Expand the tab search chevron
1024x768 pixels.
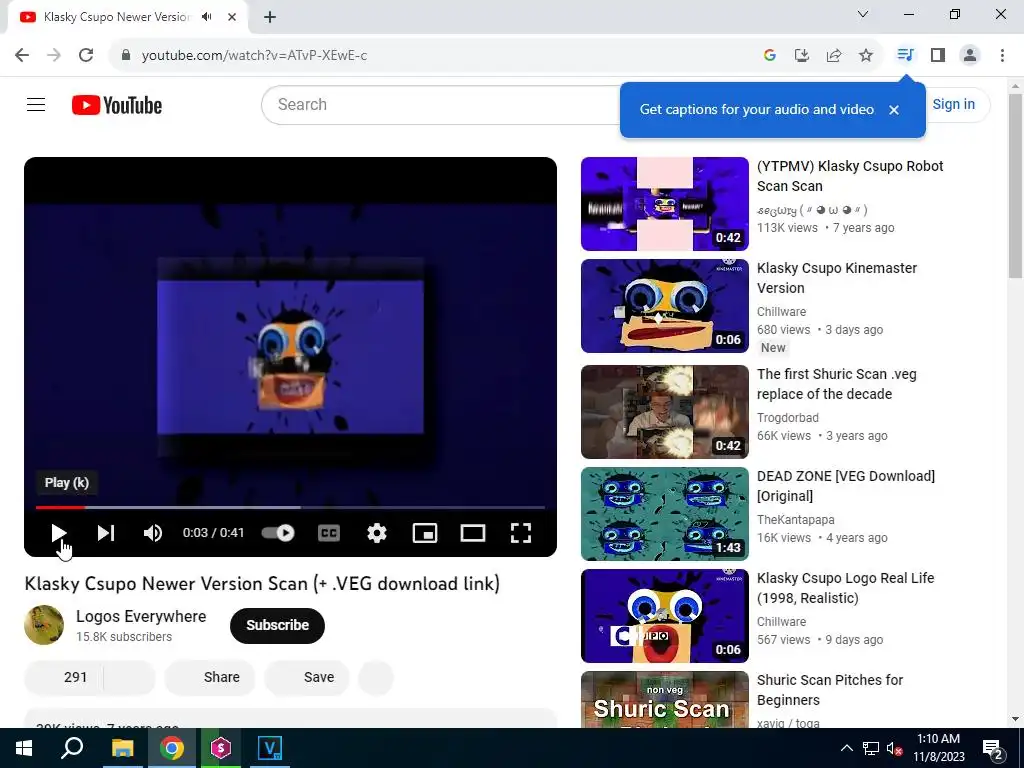tap(863, 14)
